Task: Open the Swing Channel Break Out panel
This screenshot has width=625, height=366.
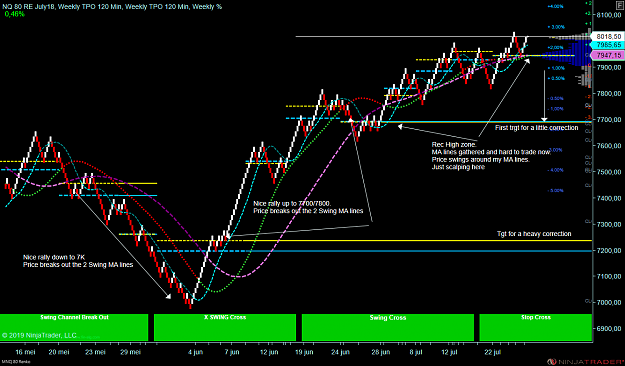Action: click(74, 328)
